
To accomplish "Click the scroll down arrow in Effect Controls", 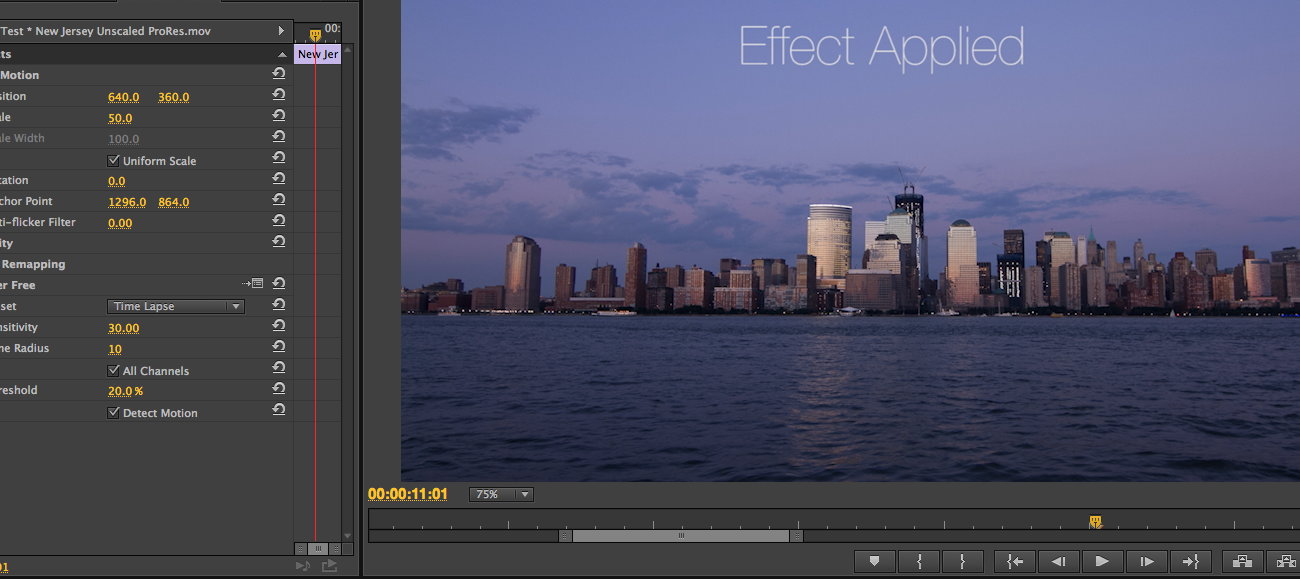I will coord(347,536).
